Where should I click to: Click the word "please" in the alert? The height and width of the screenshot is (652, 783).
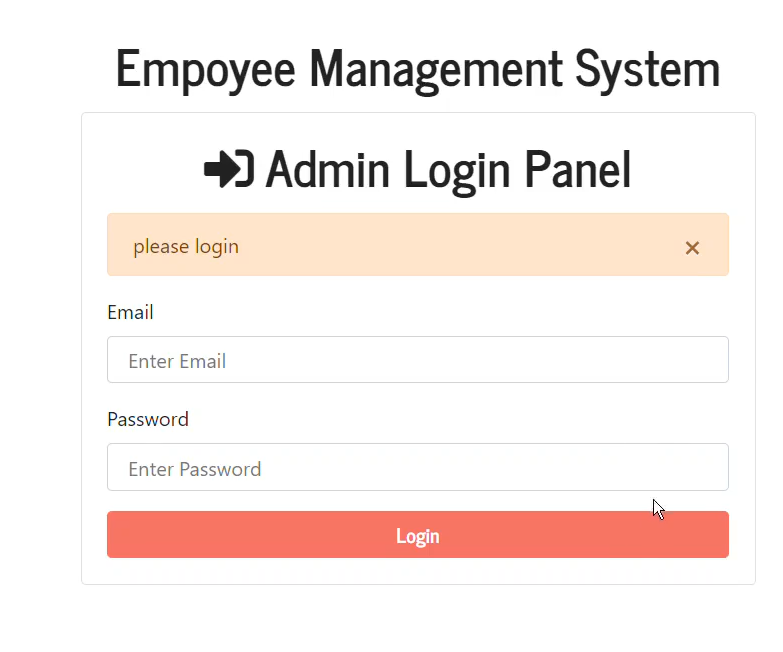[159, 247]
